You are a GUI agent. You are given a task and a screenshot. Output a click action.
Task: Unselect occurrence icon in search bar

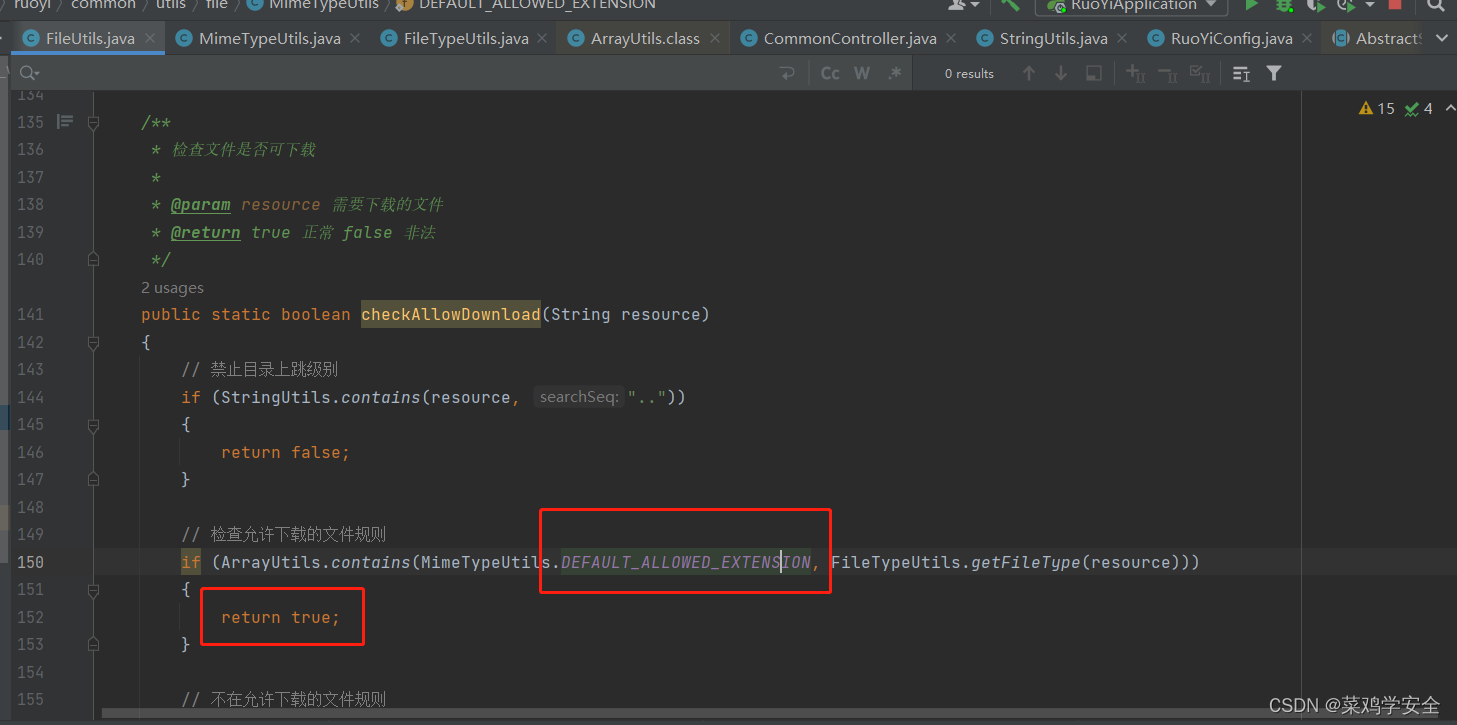point(1167,73)
